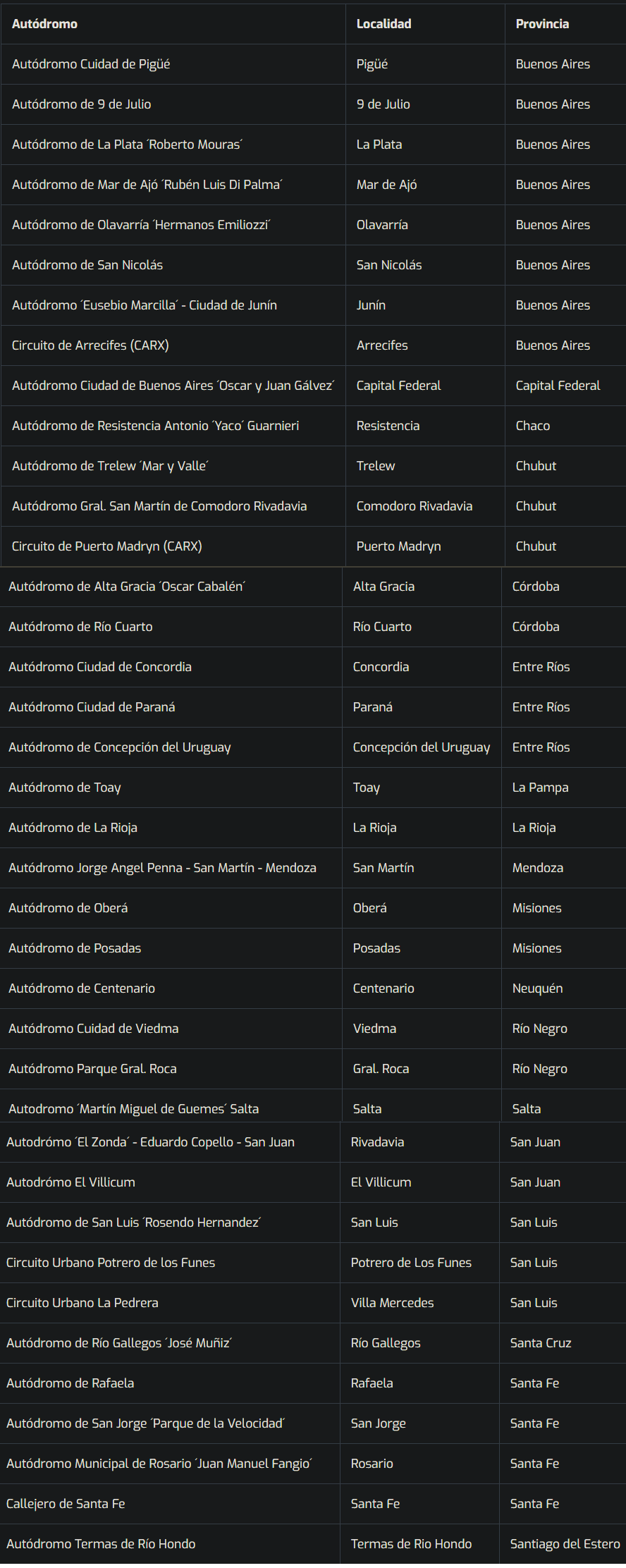This screenshot has width=626, height=1568.
Task: Click the Neuquén province cell
Action: point(537,988)
